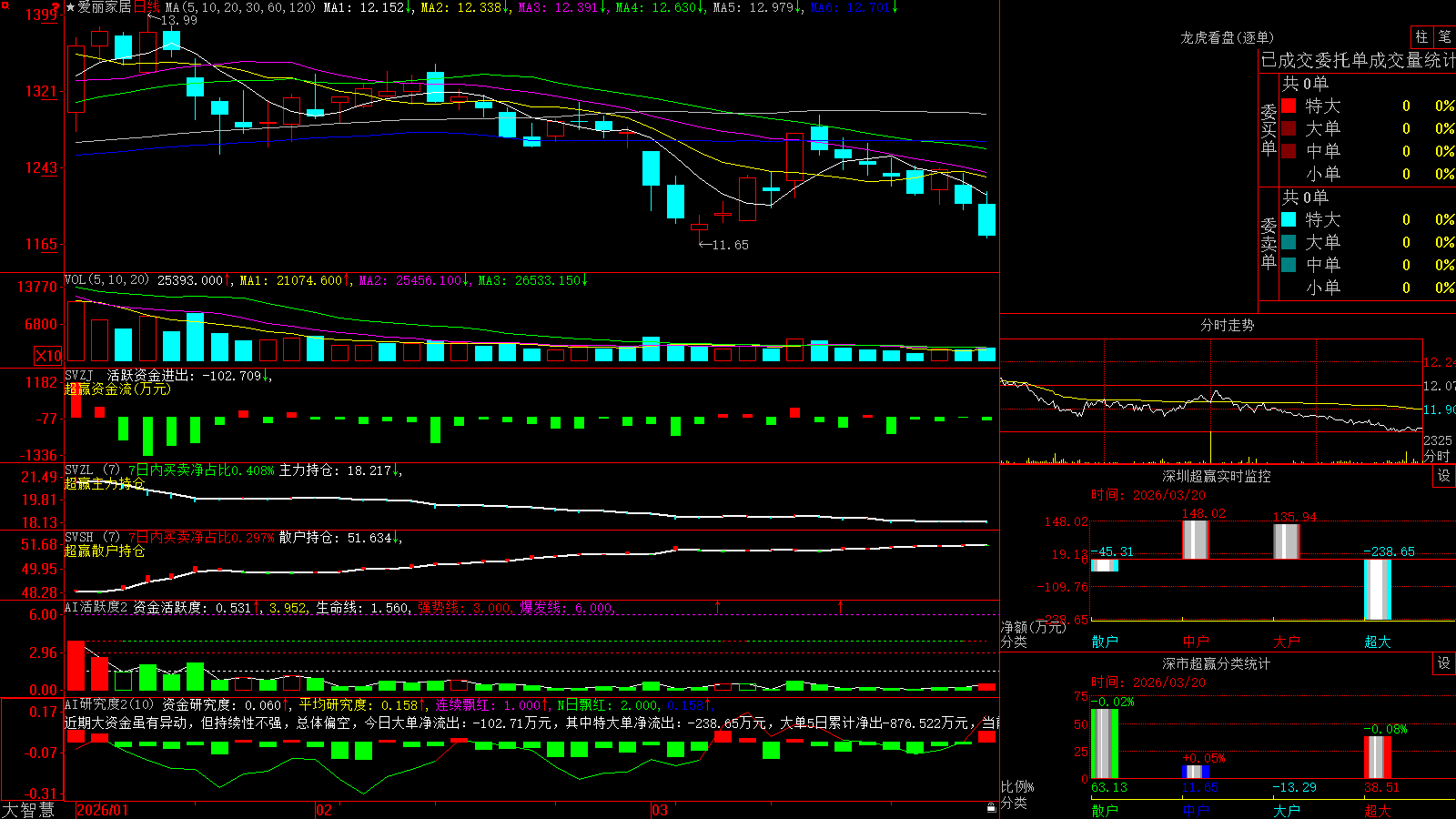Open 设 settings for 深市超赢分类统计
The image size is (1456, 819).
point(1444,663)
